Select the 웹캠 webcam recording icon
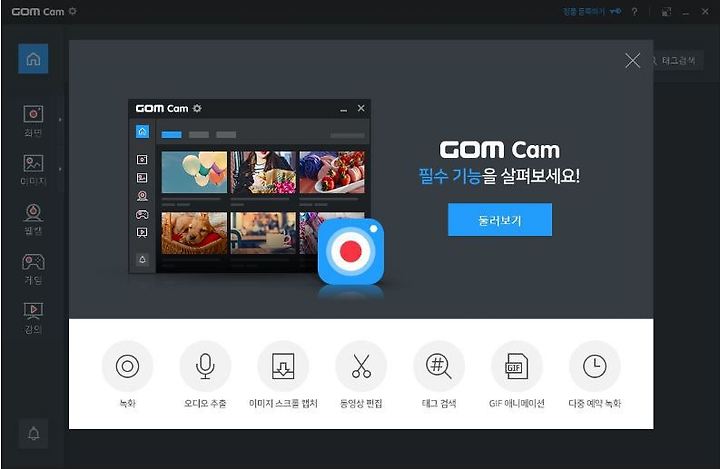This screenshot has width=720, height=469. coord(33,213)
